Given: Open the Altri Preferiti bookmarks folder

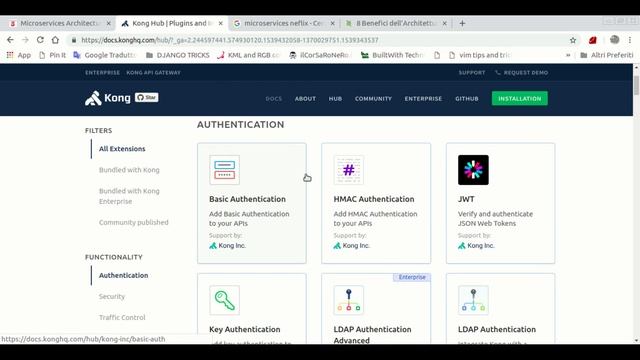Looking at the screenshot, I should pos(607,55).
